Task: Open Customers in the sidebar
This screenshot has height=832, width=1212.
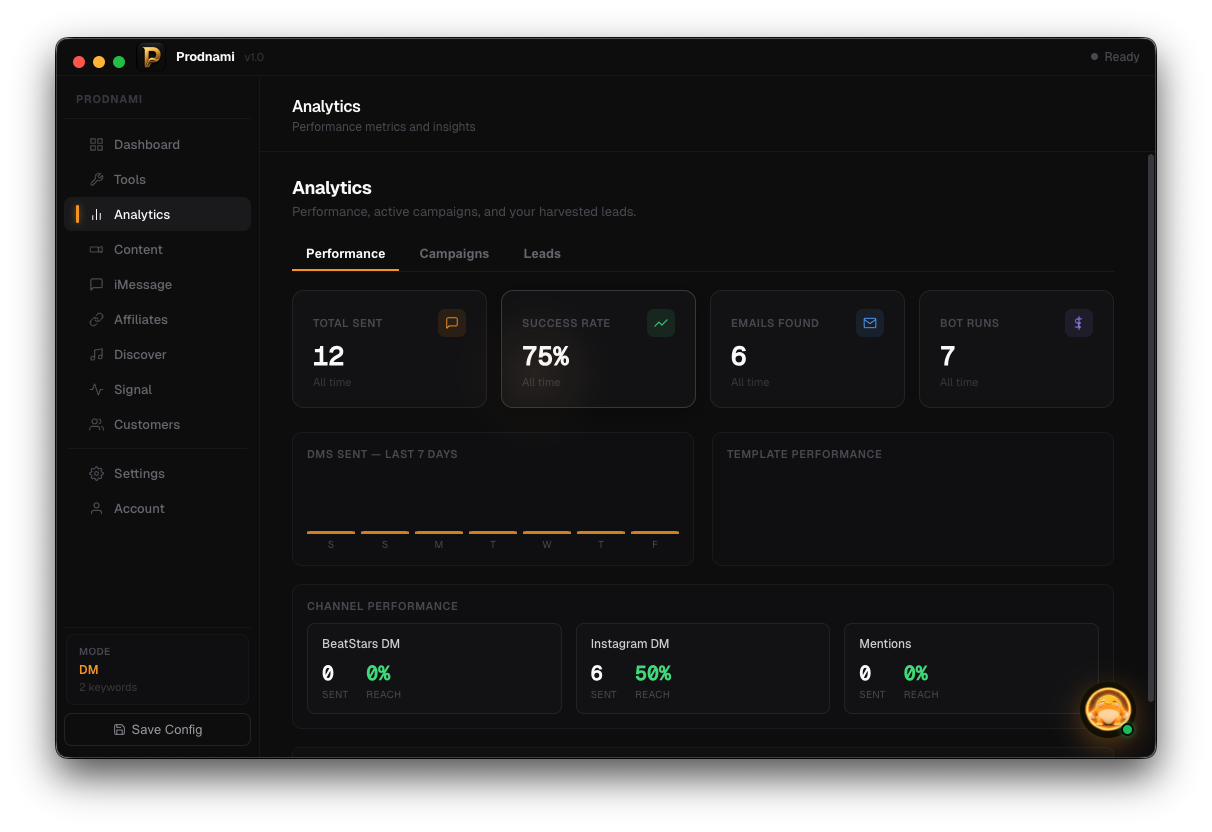Action: 158,425
